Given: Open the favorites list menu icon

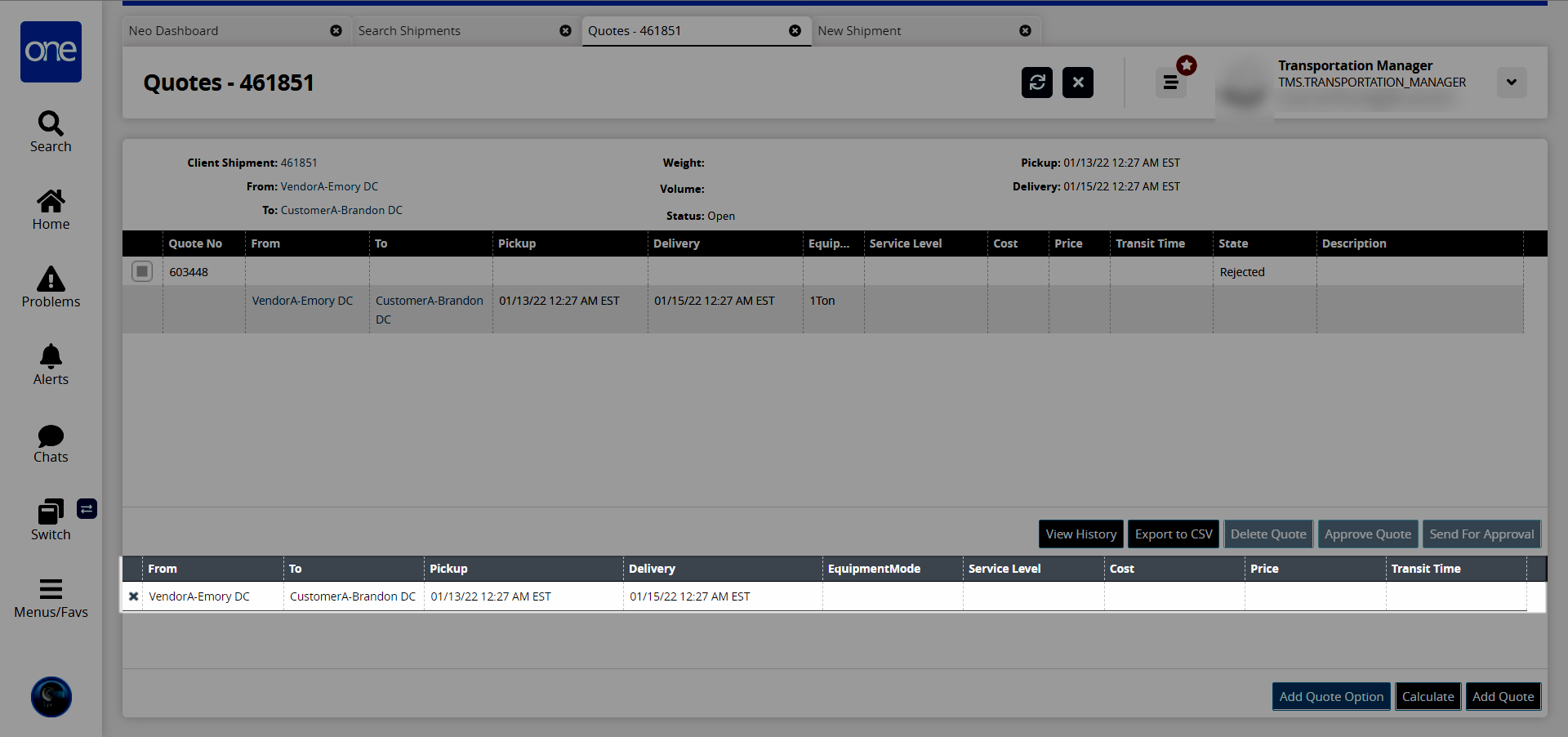Looking at the screenshot, I should pos(1170,83).
